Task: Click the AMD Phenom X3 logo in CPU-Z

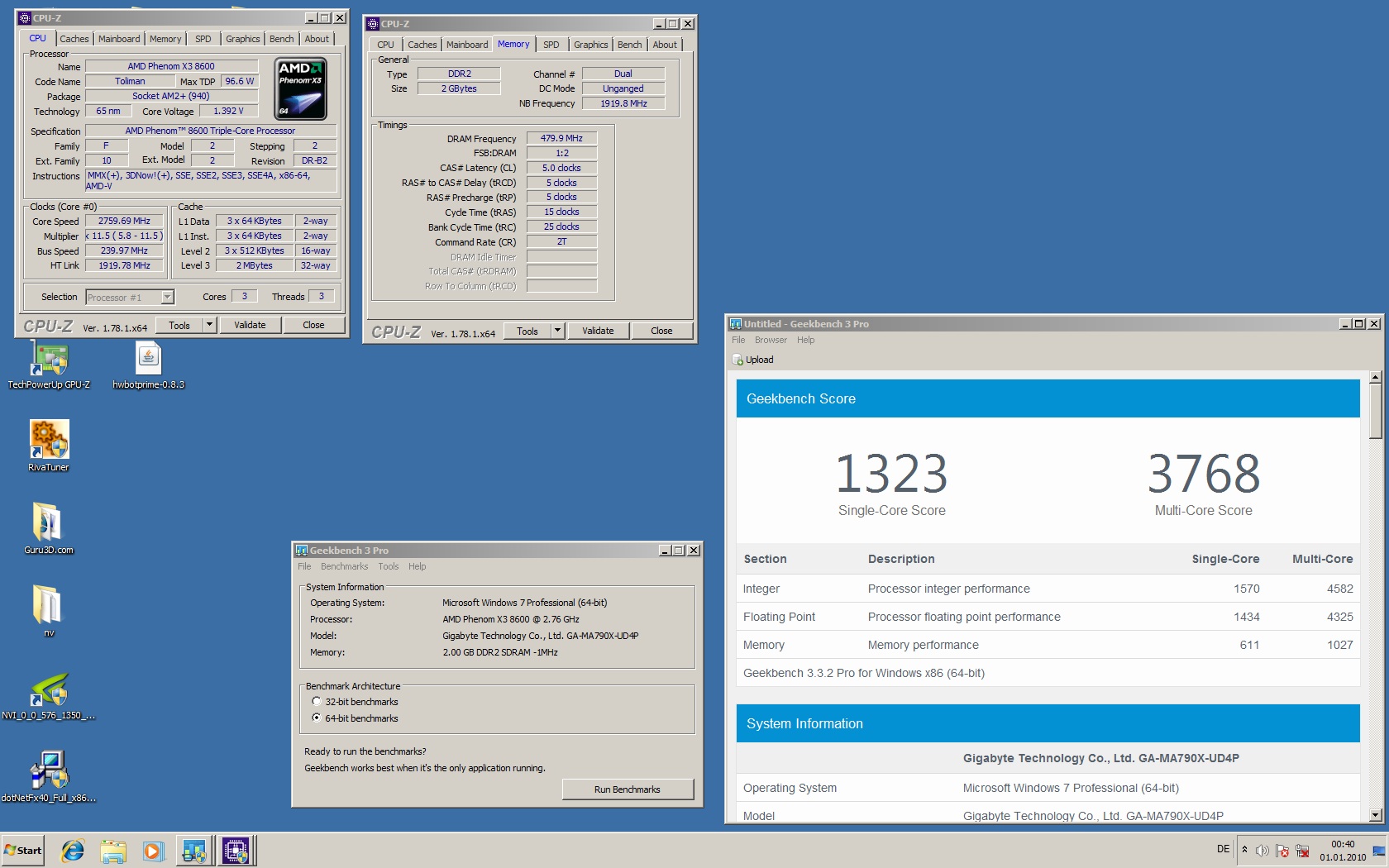Action: (x=300, y=88)
